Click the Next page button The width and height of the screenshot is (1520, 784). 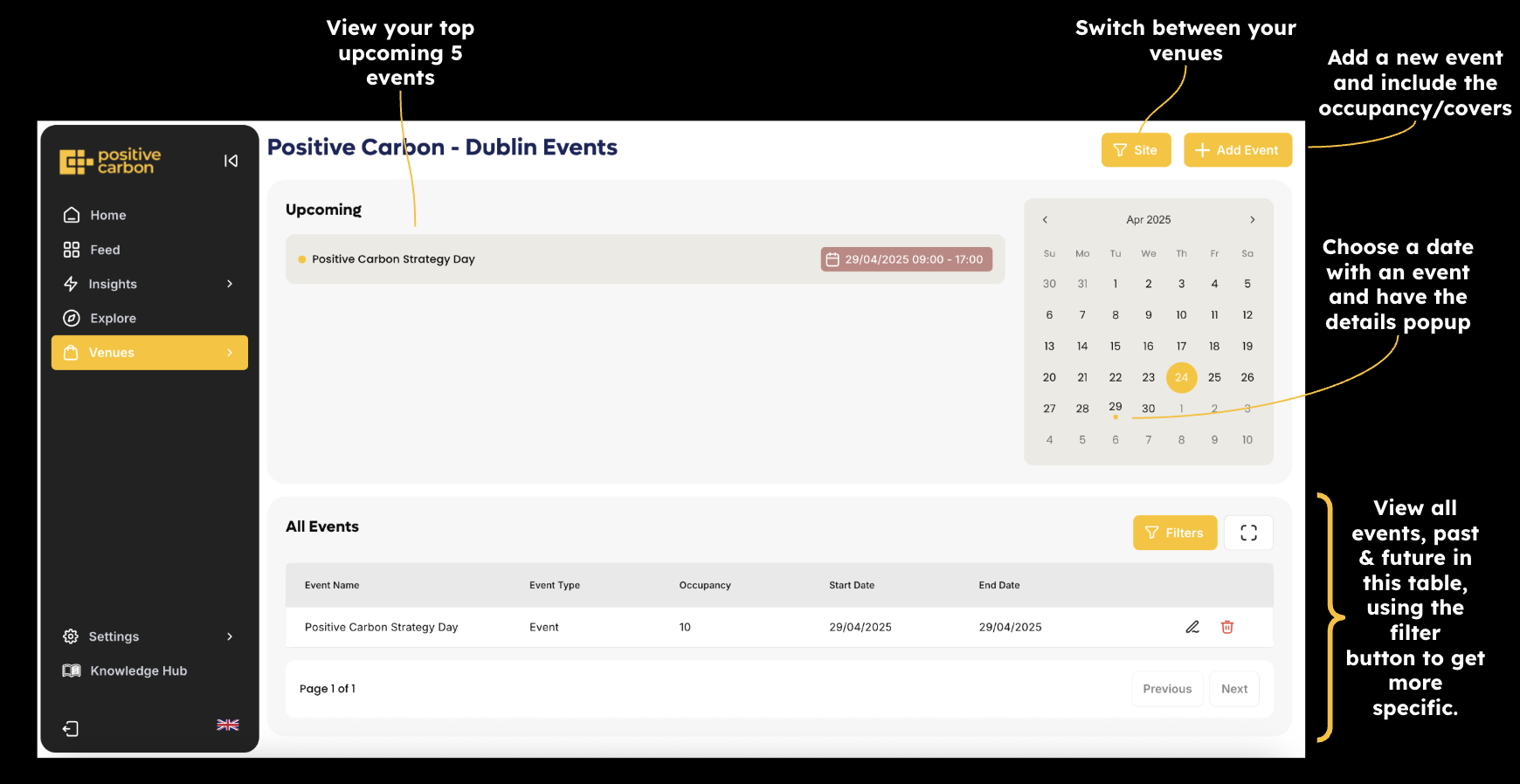pyautogui.click(x=1234, y=689)
